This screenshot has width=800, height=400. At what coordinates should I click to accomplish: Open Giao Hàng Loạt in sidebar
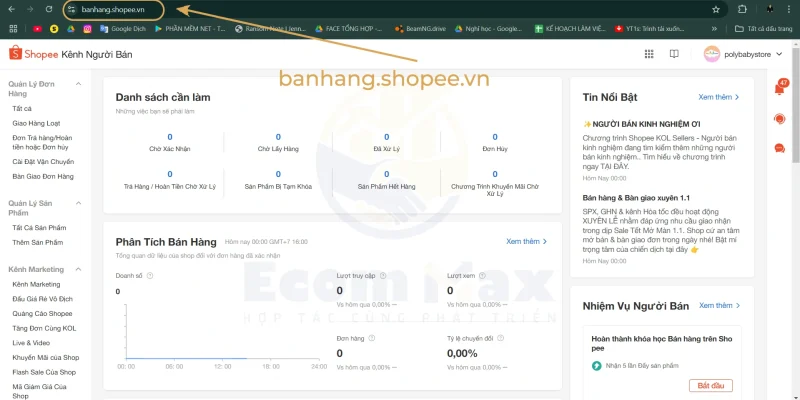coord(36,123)
